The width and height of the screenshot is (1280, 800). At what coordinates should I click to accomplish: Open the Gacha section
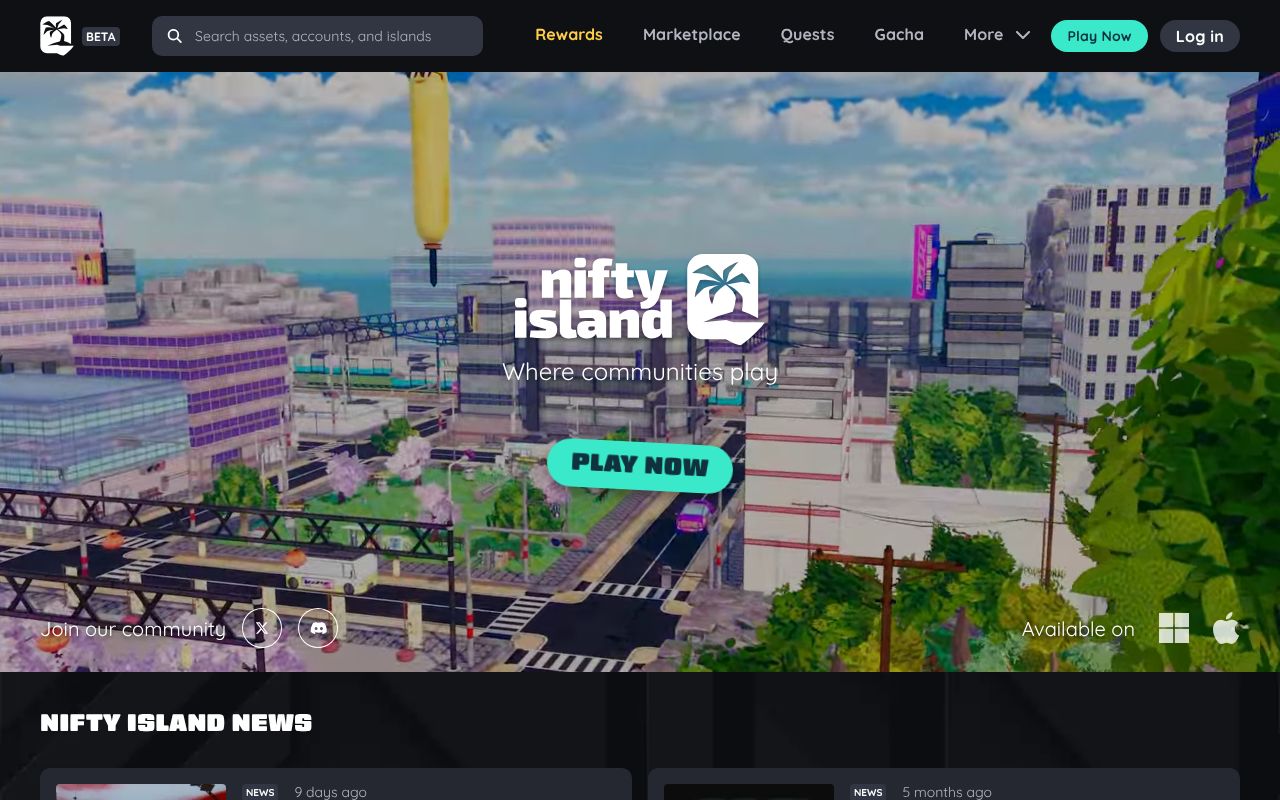coord(899,35)
